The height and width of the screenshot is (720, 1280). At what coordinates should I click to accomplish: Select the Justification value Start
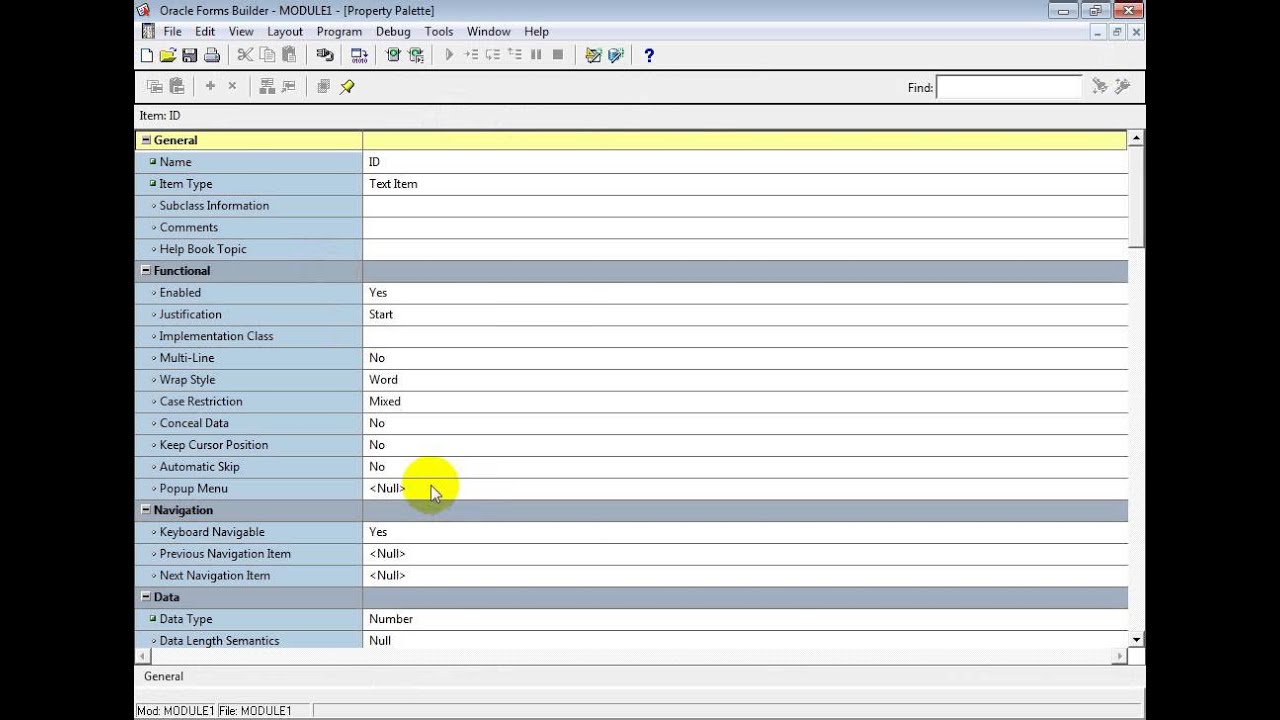381,314
